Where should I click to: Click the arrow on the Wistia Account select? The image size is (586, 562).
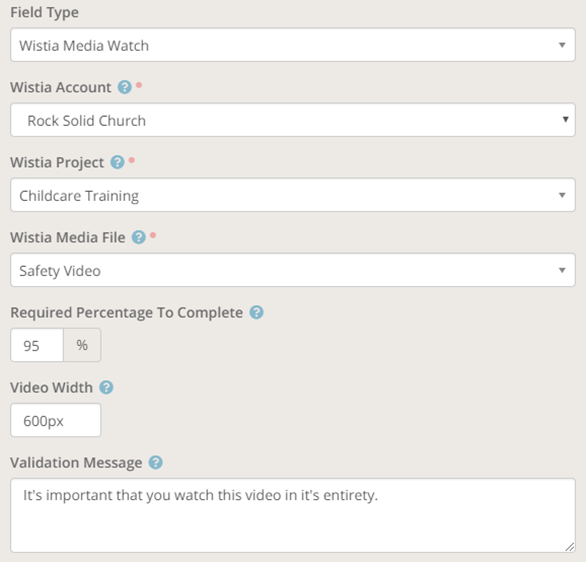(565, 119)
